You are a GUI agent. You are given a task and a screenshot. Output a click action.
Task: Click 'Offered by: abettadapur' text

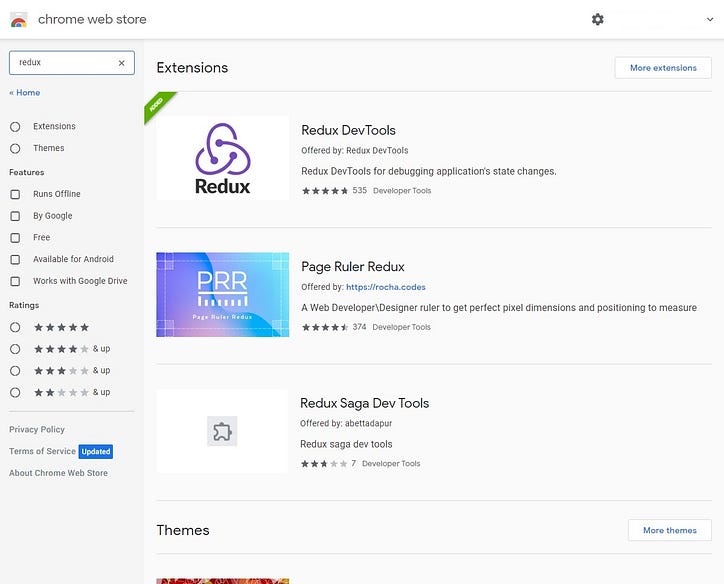(x=346, y=423)
